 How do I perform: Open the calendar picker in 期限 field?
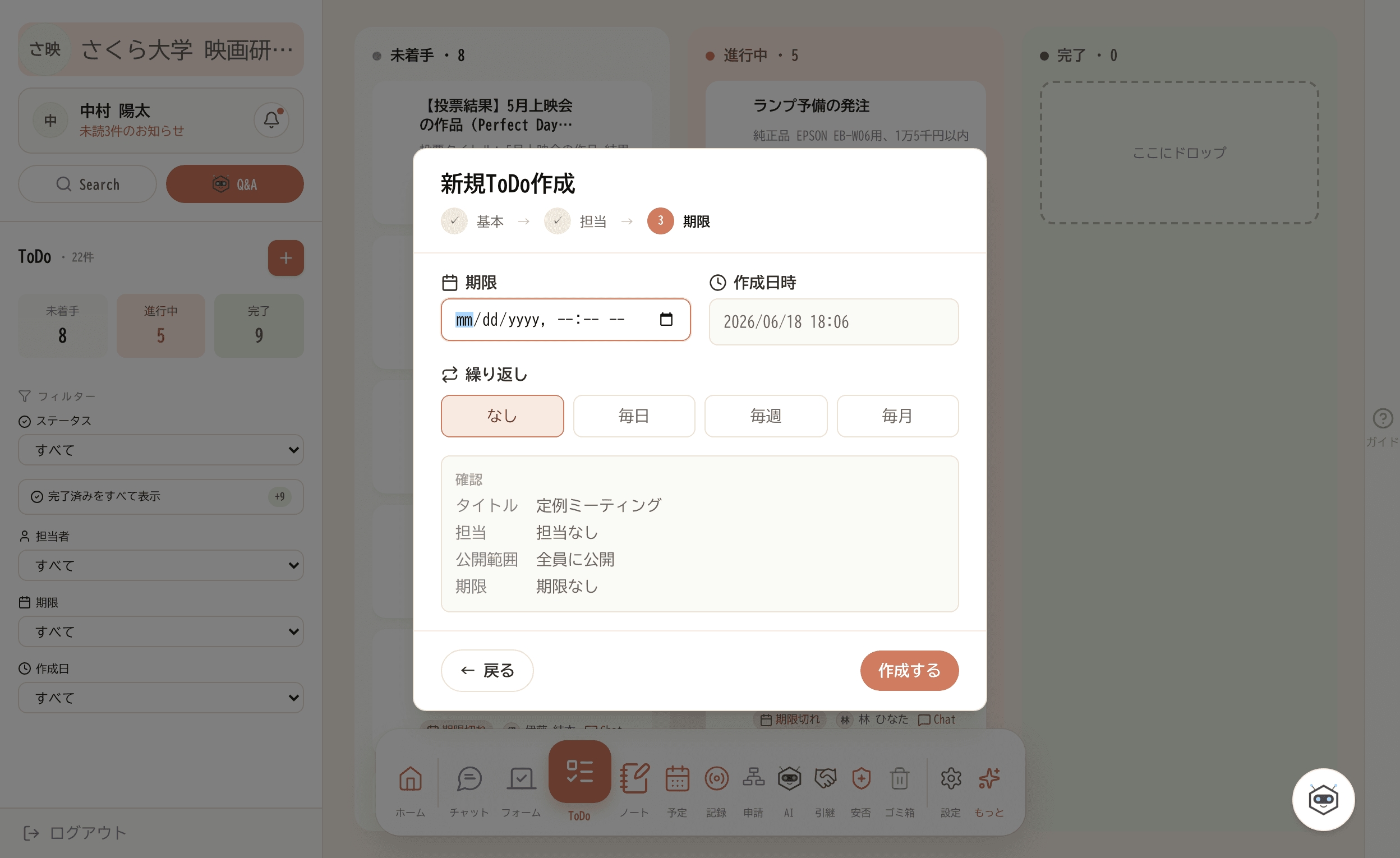coord(666,319)
